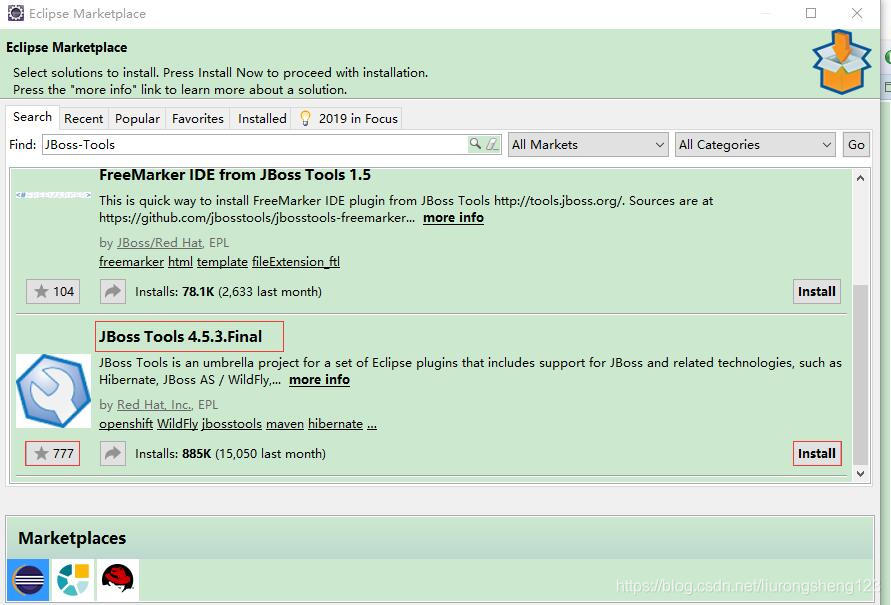This screenshot has height=605, width=891.
Task: Show the Installed tab
Action: click(x=262, y=118)
